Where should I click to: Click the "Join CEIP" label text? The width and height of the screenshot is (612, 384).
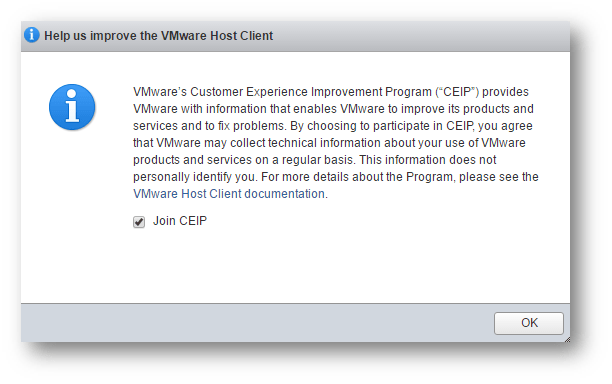pos(180,221)
